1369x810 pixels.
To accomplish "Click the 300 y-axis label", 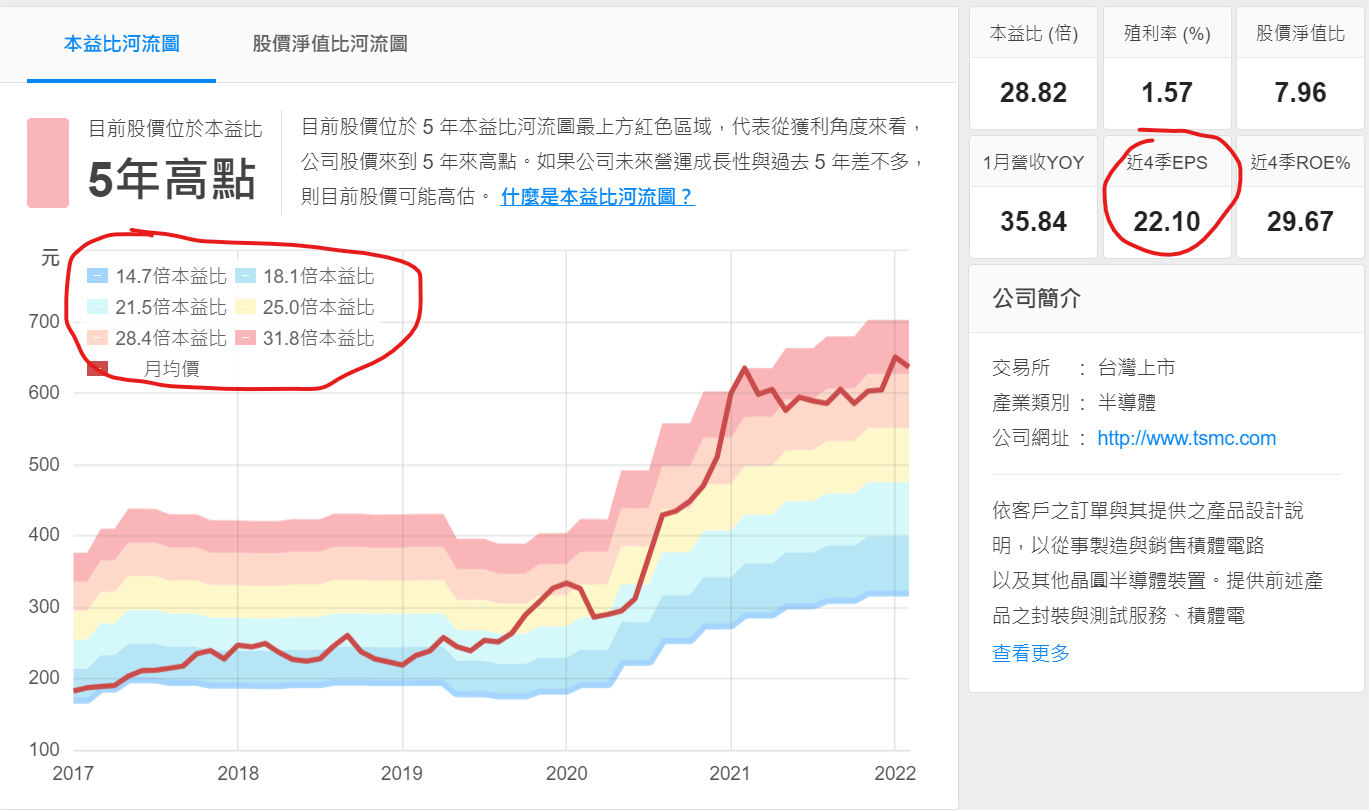I will pyautogui.click(x=45, y=607).
